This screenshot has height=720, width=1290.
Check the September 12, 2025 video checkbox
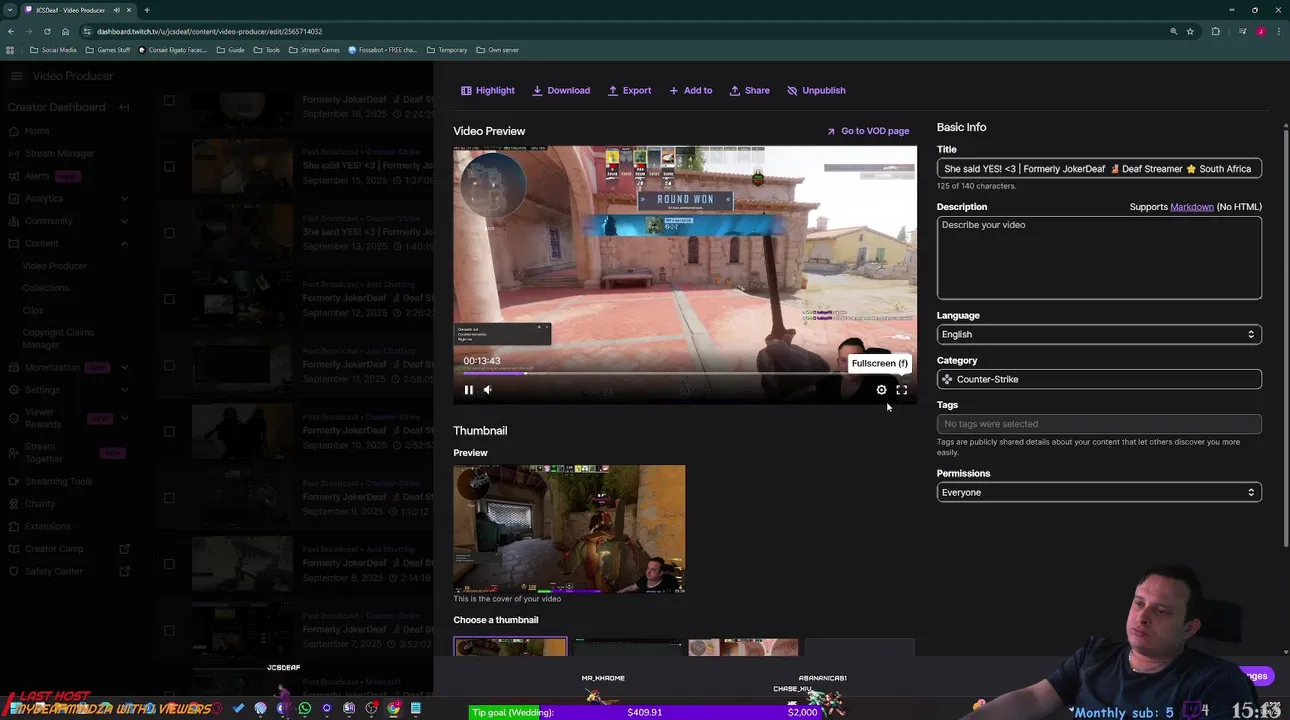pos(169,299)
